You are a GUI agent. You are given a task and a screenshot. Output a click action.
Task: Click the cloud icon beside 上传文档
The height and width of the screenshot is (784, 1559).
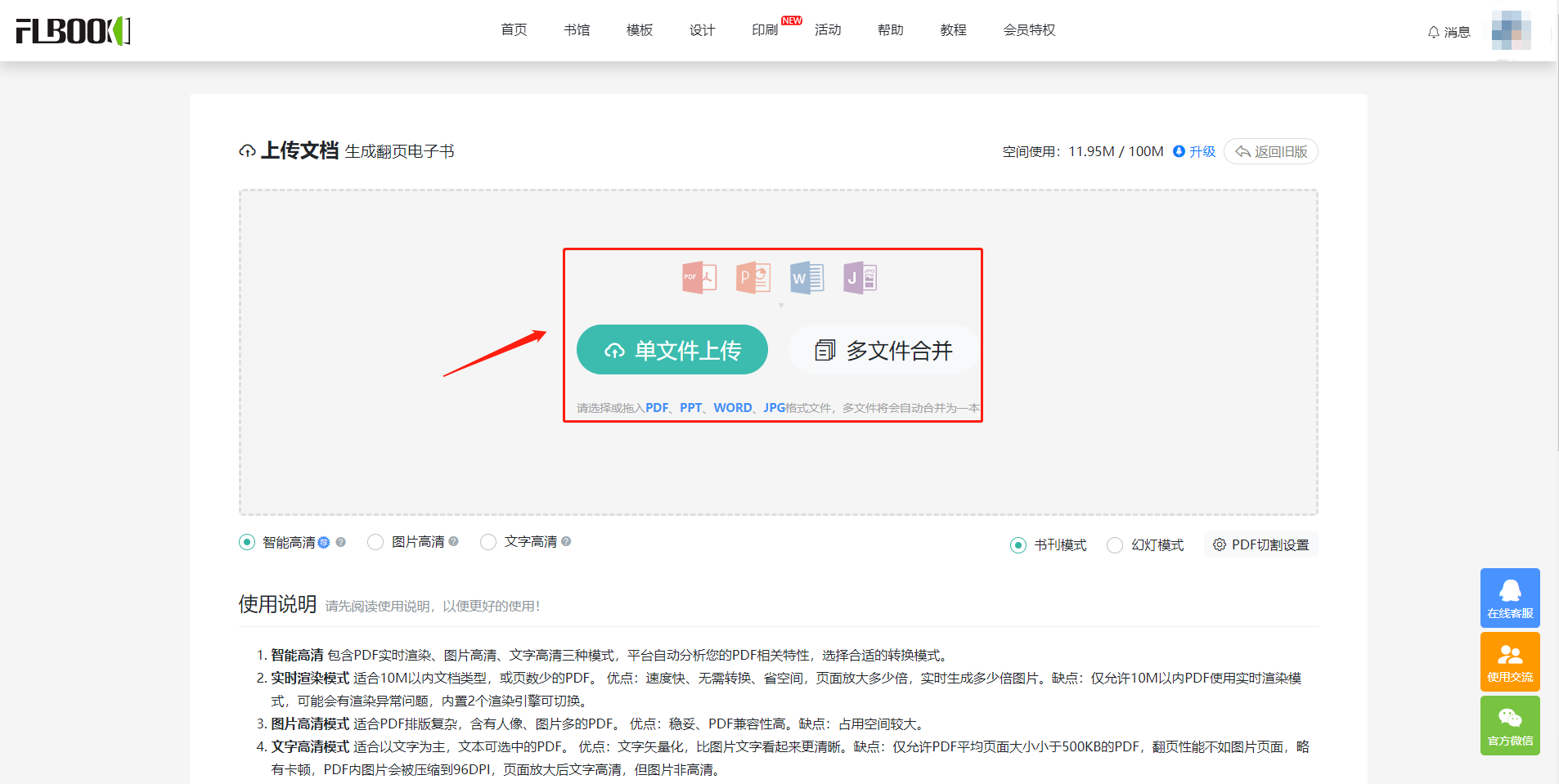[247, 151]
